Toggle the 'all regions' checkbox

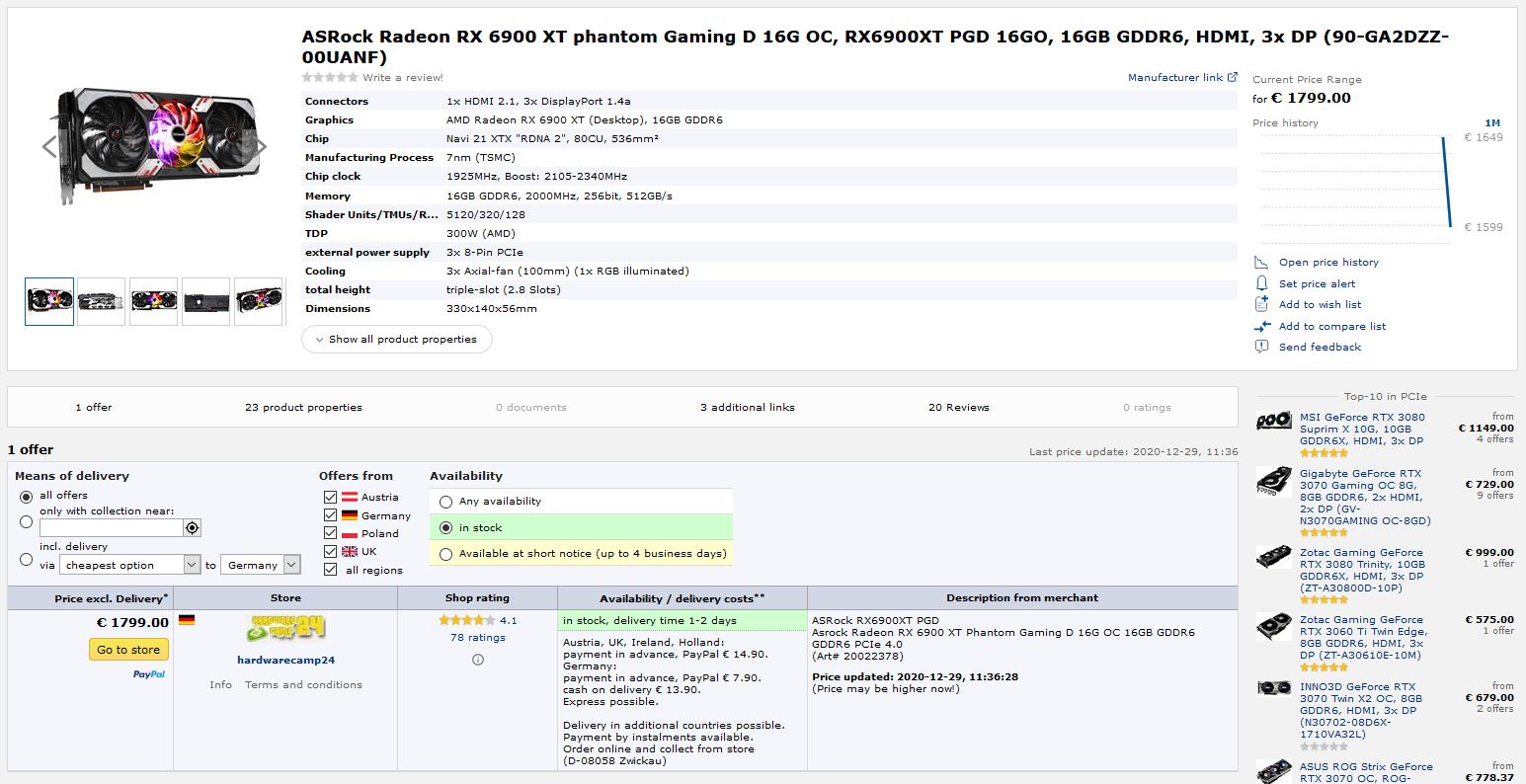(x=330, y=570)
